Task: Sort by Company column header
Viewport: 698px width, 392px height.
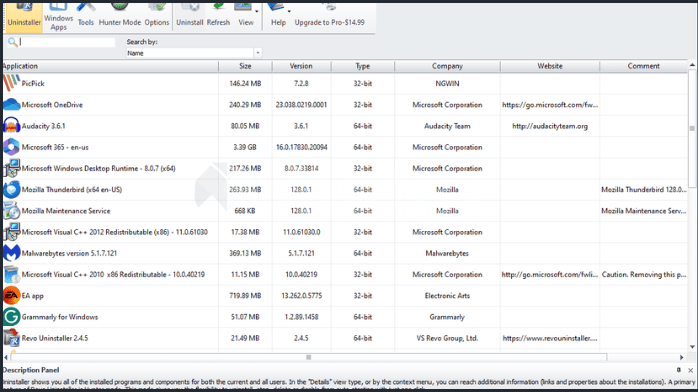Action: point(447,66)
